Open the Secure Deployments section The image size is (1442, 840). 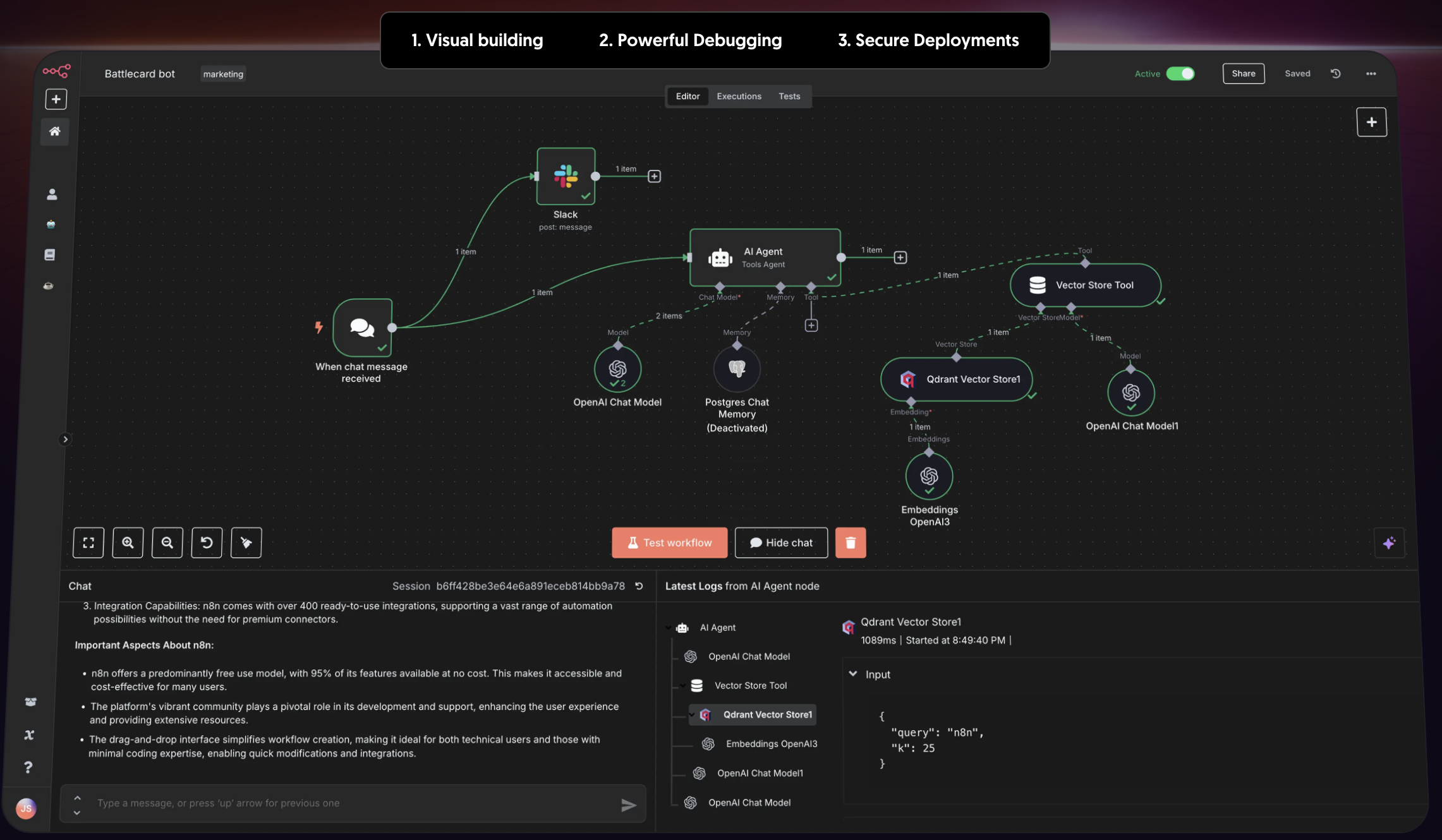[x=928, y=40]
